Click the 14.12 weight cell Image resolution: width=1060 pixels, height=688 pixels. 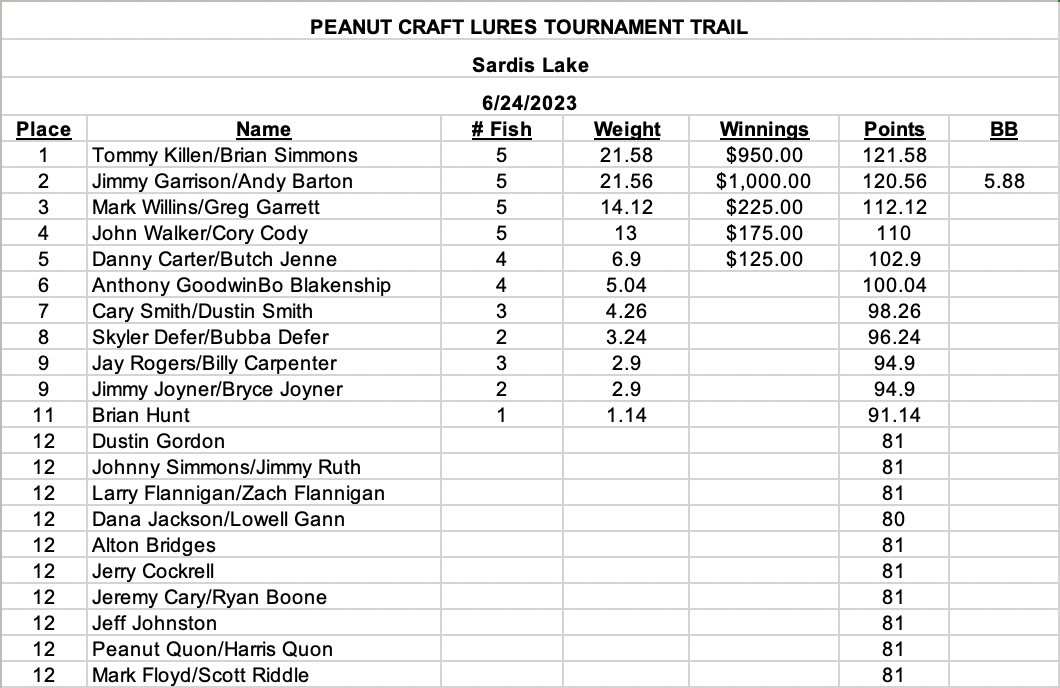tap(626, 207)
